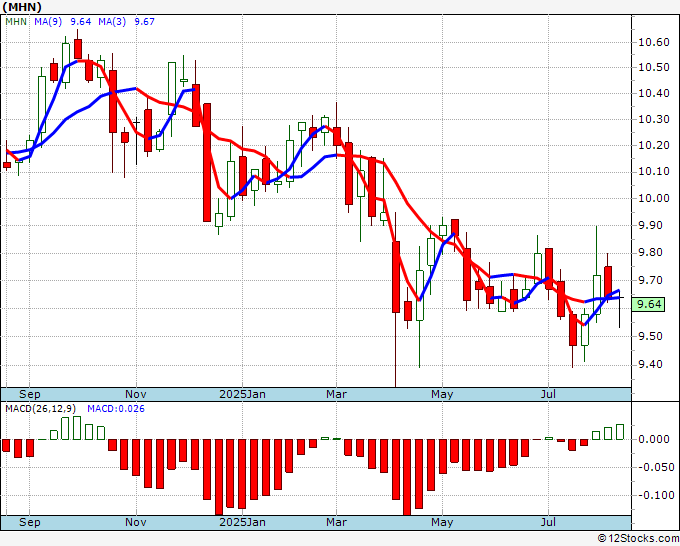Screen dimensions: 680x546
Task: Open the 12Stocks.com copyright link
Action: tap(638, 539)
